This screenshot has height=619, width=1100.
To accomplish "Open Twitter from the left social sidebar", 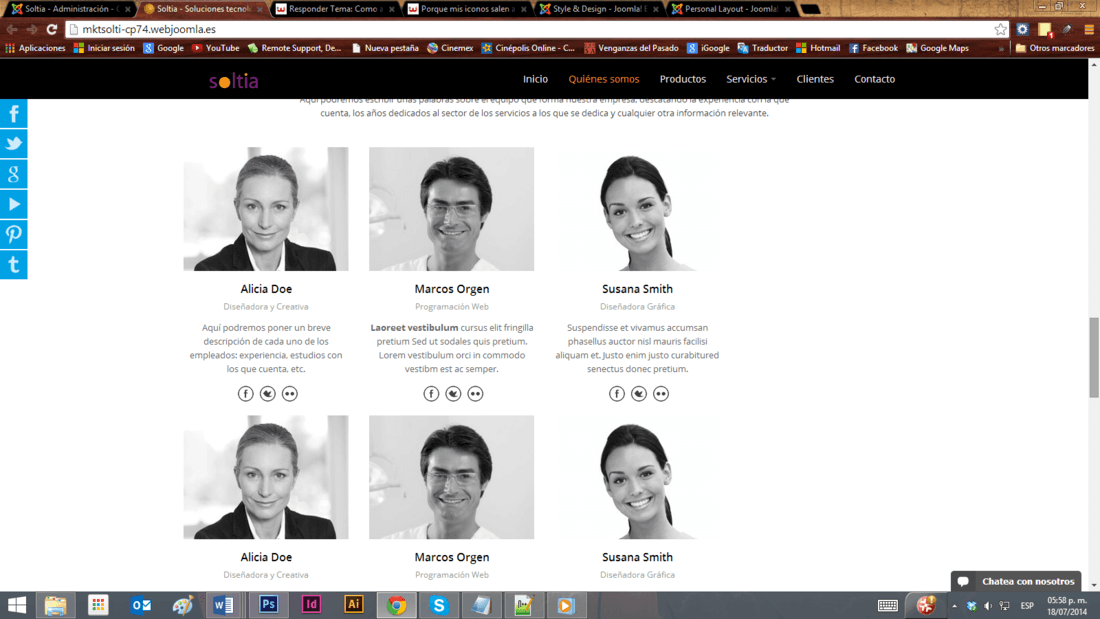I will [13, 144].
